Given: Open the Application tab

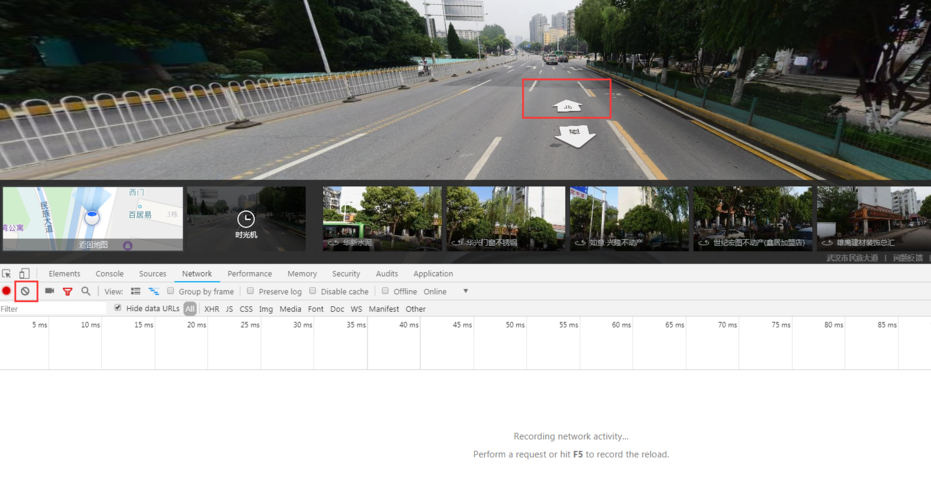Looking at the screenshot, I should click(x=433, y=274).
